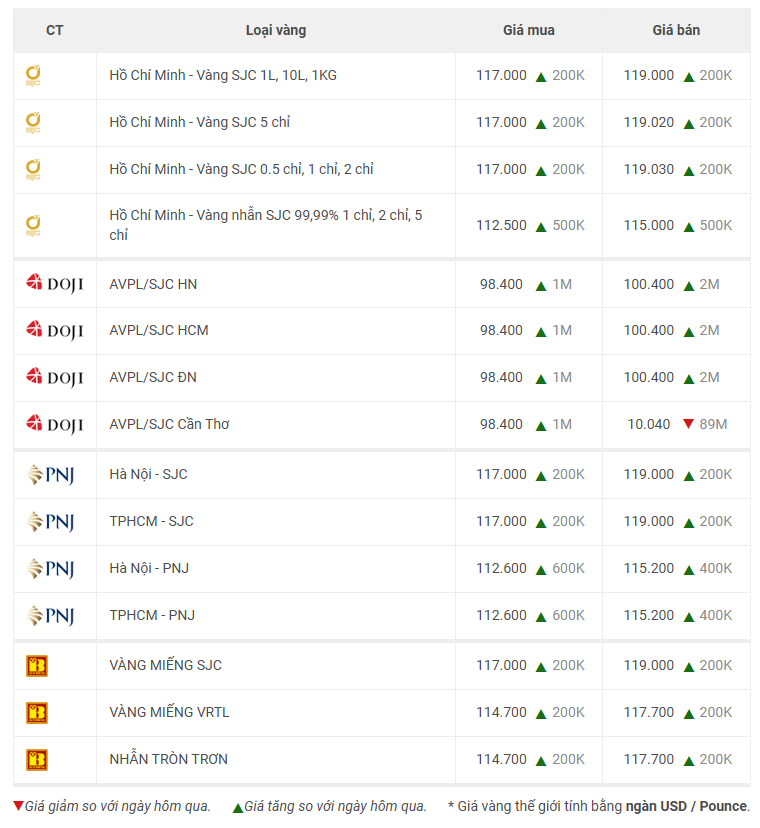Click 400K change in TPHCM - PNJ row
Image resolution: width=760 pixels, height=828 pixels.
pos(716,616)
